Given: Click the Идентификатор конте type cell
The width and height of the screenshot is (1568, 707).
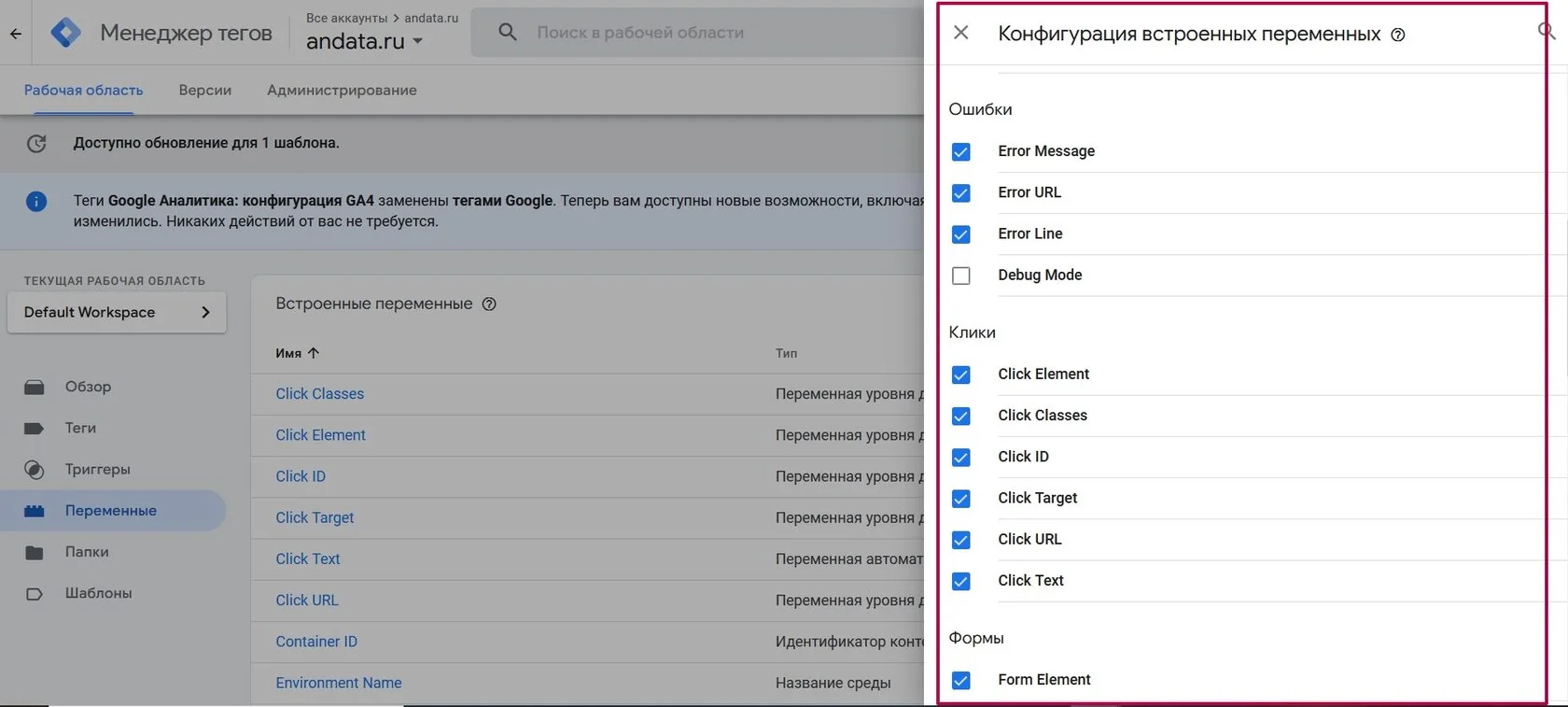Looking at the screenshot, I should pos(849,642).
